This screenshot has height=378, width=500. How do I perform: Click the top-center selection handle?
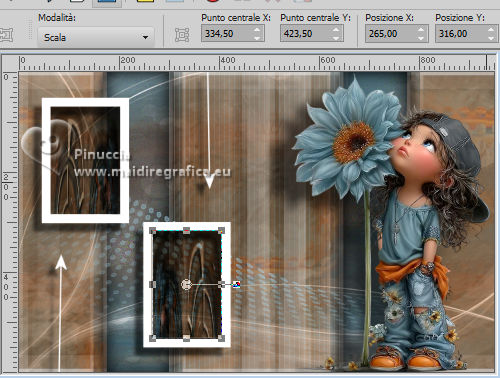pyautogui.click(x=187, y=231)
